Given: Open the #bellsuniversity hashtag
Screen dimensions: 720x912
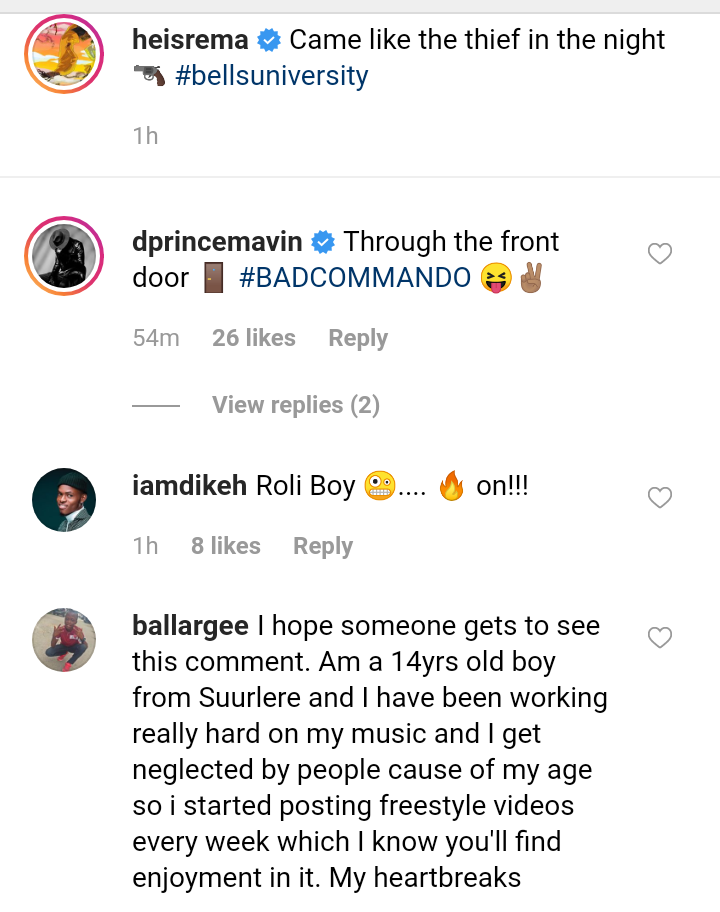Looking at the screenshot, I should pyautogui.click(x=271, y=76).
